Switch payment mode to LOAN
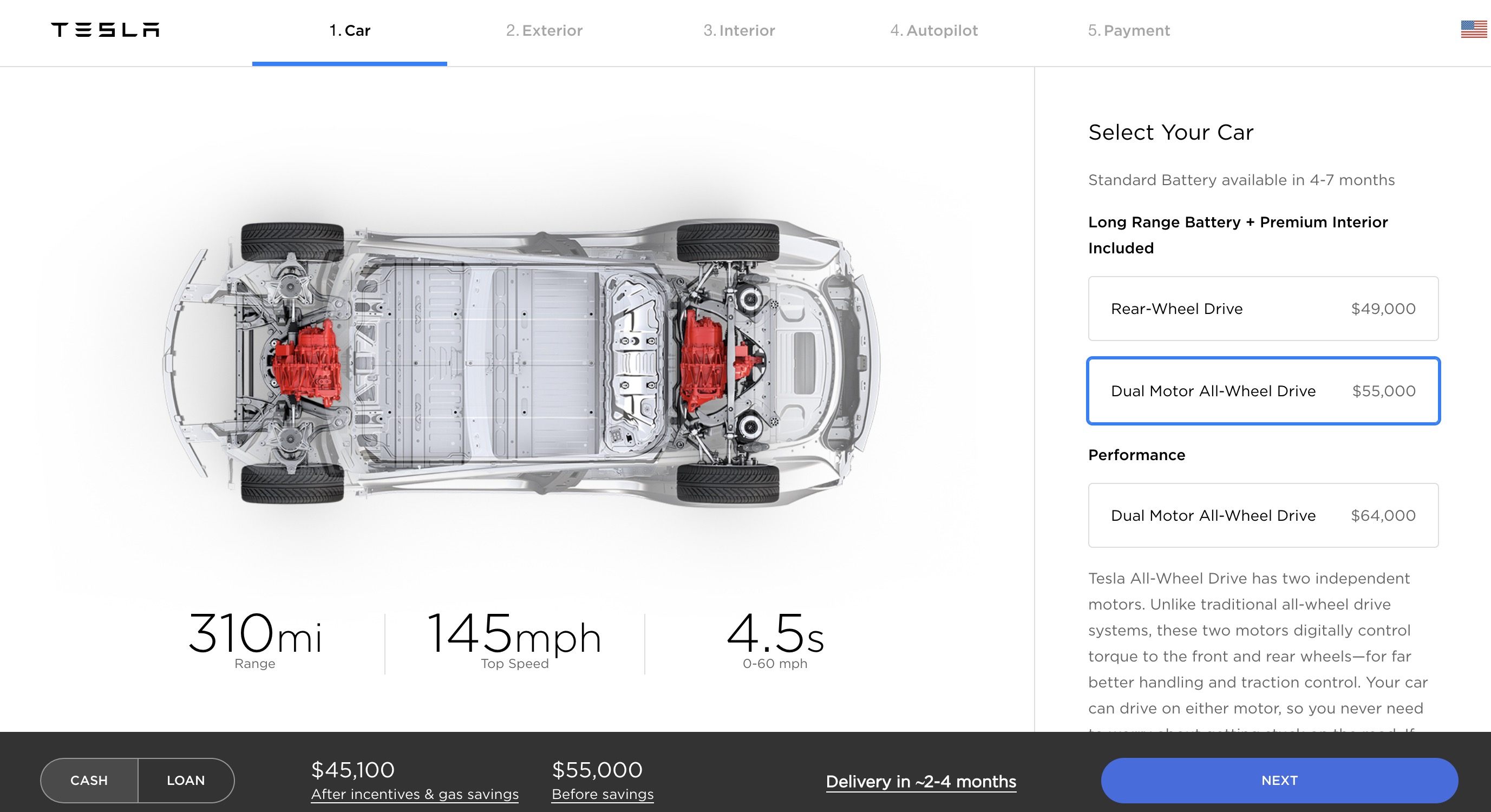Screen dimensions: 1491x812 pos(186,780)
